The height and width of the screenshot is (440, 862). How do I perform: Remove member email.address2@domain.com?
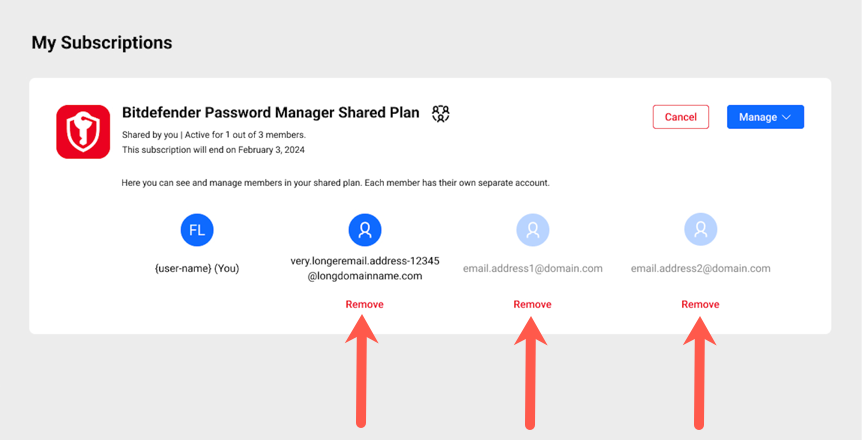coord(700,304)
